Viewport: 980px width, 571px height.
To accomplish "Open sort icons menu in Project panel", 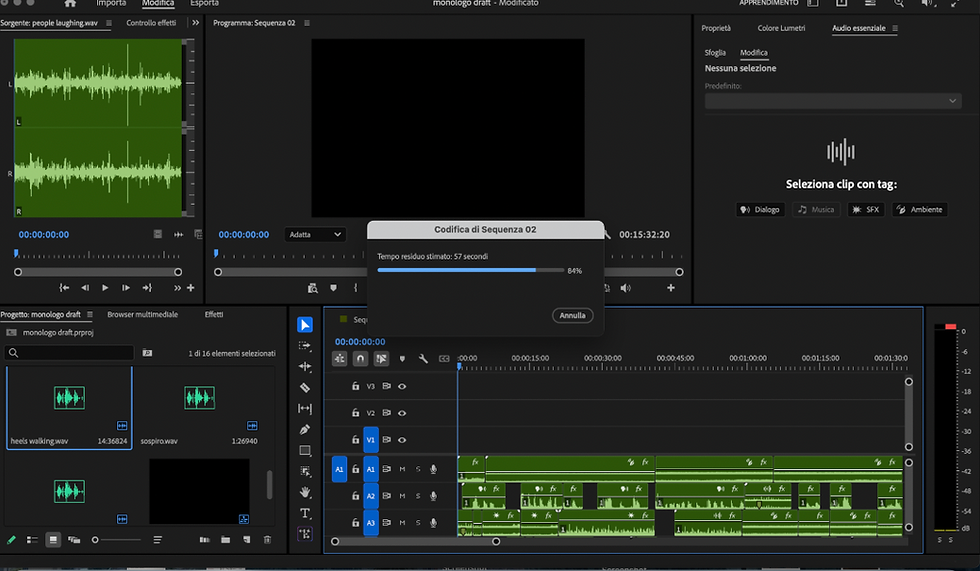I will click(x=158, y=540).
